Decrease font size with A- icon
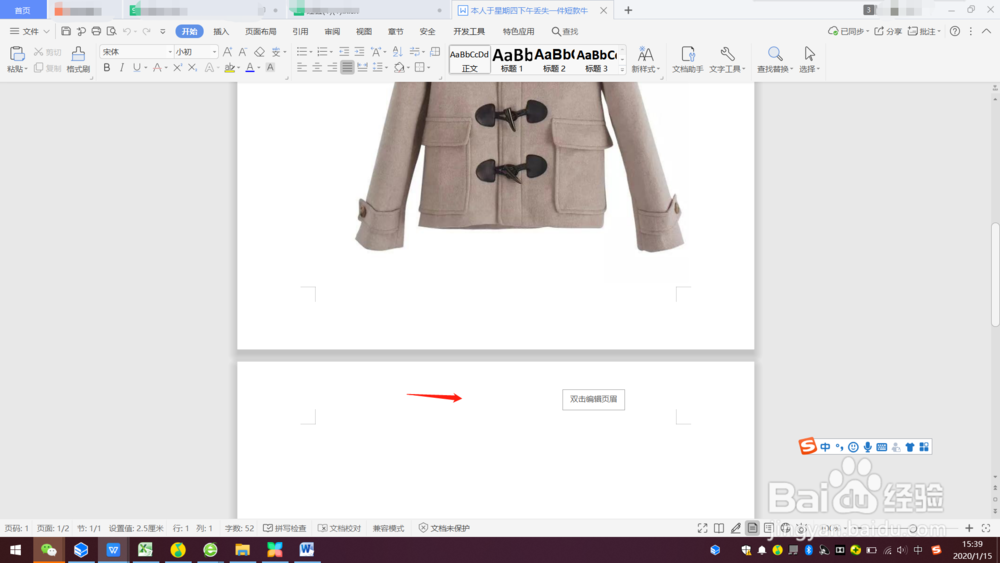This screenshot has height=563, width=1000. [x=242, y=52]
